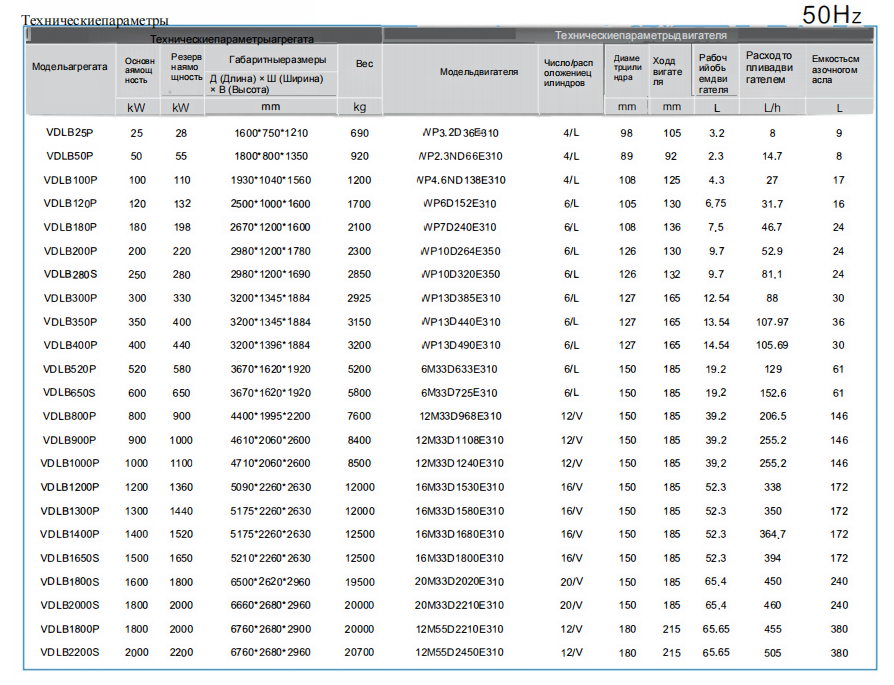
Task: Click engine model '6M33D633E310'
Action: click(x=460, y=369)
